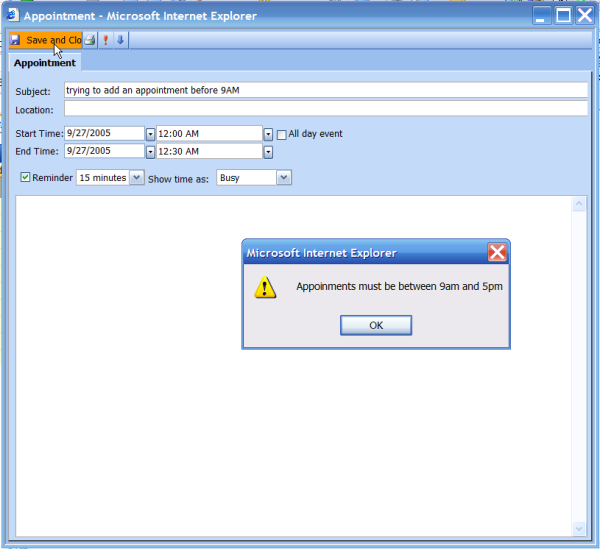The width and height of the screenshot is (600, 549).
Task: Open the Start Time date picker dropdown
Action: click(151, 134)
